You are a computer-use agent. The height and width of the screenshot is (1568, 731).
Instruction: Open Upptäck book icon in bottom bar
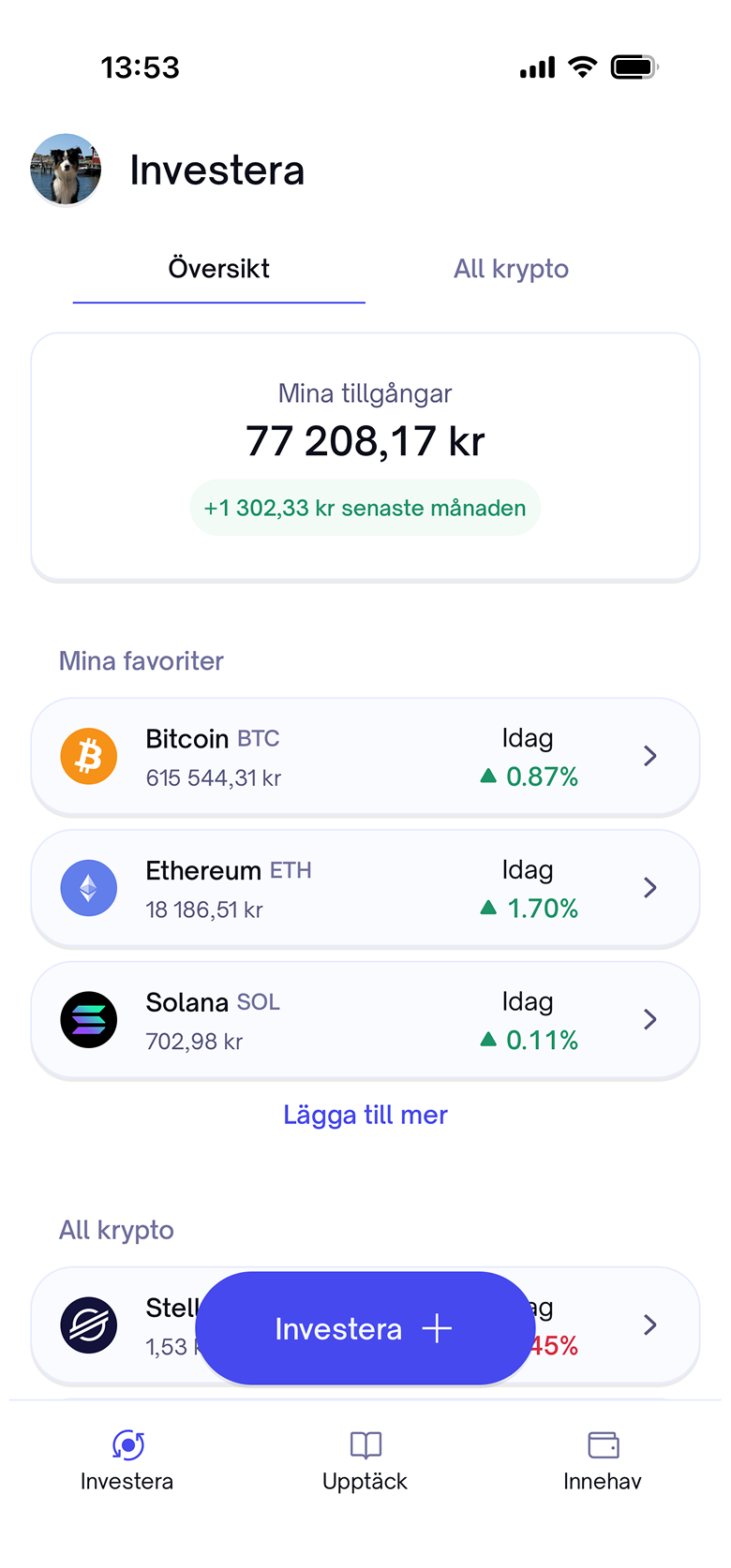point(365,1445)
